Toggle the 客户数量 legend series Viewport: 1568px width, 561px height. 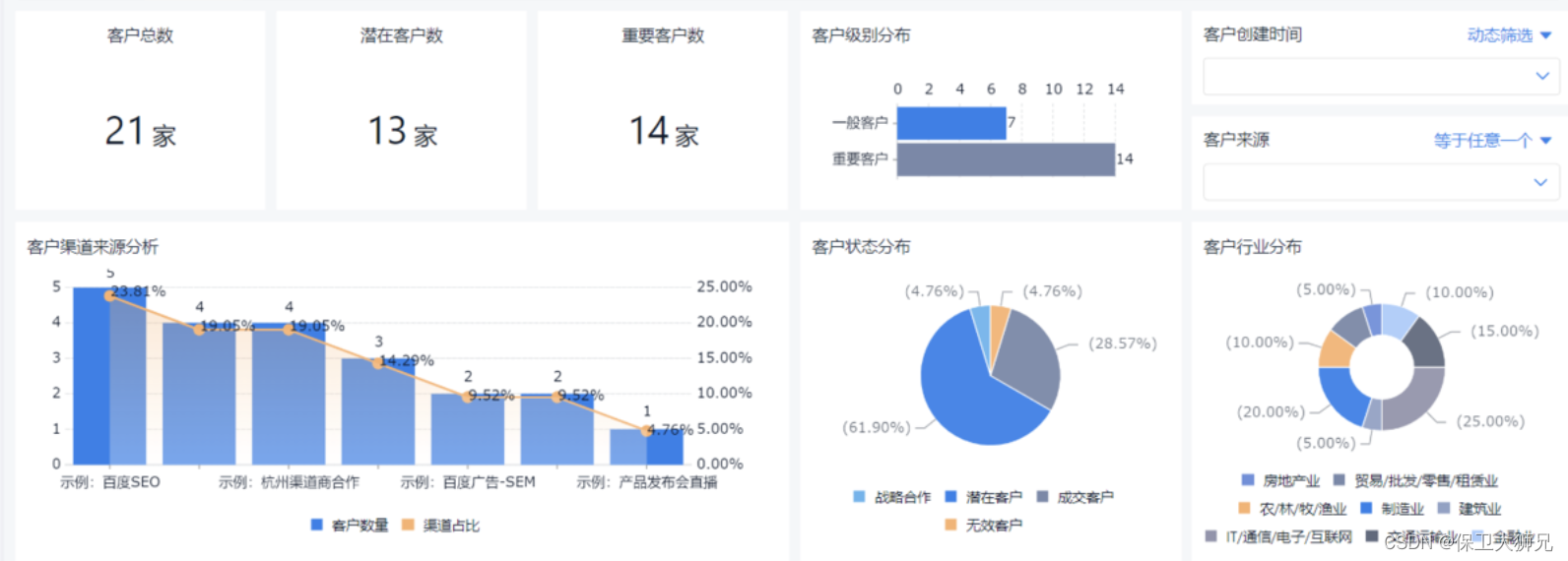pyautogui.click(x=350, y=526)
